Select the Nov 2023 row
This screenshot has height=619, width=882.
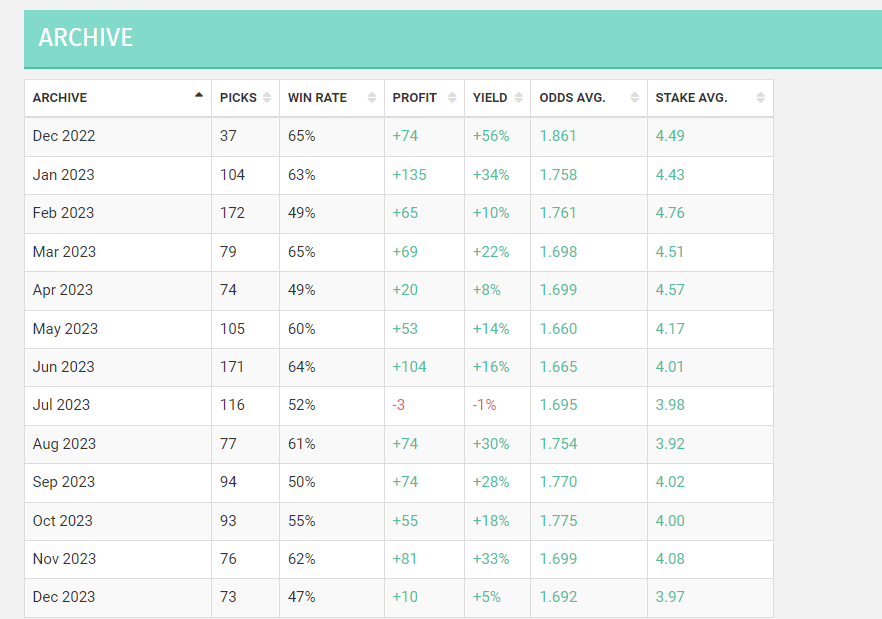tap(399, 559)
